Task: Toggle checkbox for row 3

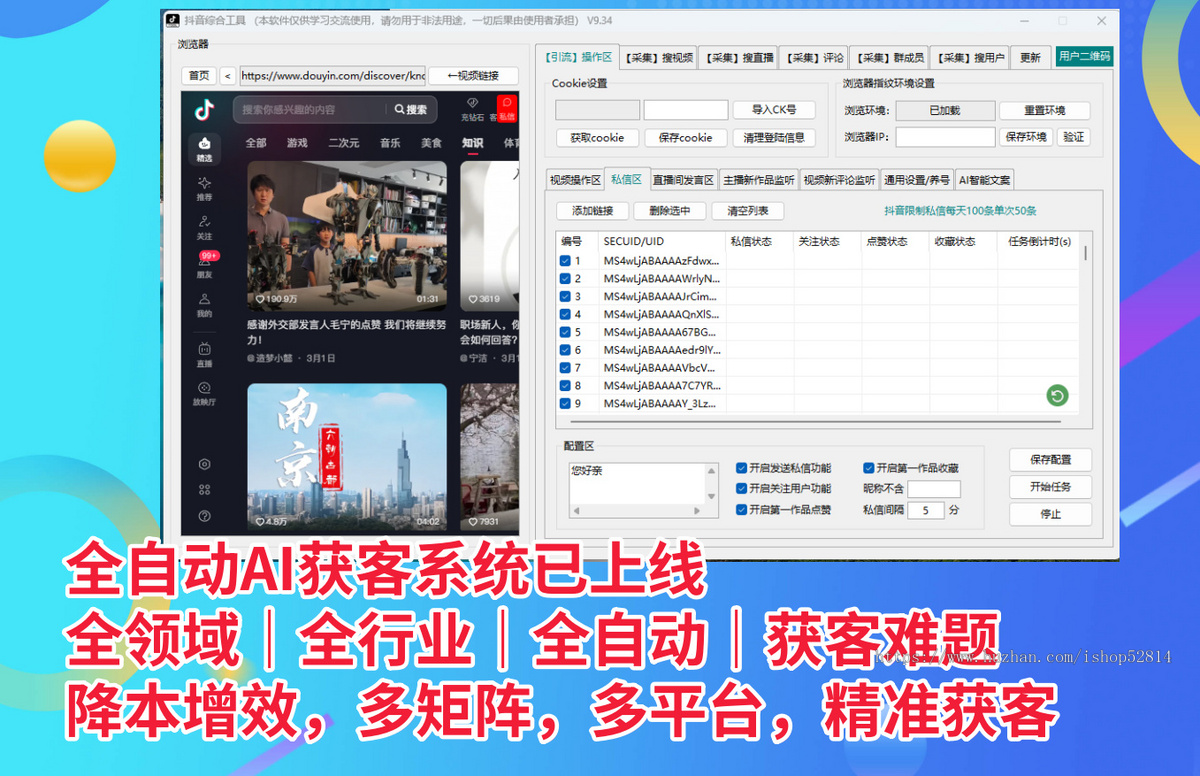Action: pos(565,297)
